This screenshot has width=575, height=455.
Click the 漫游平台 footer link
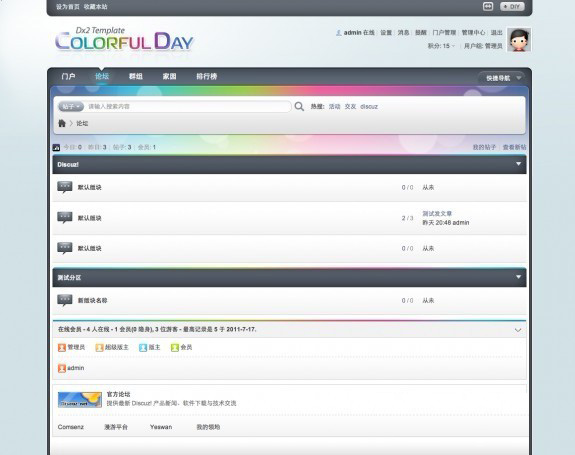tap(116, 427)
